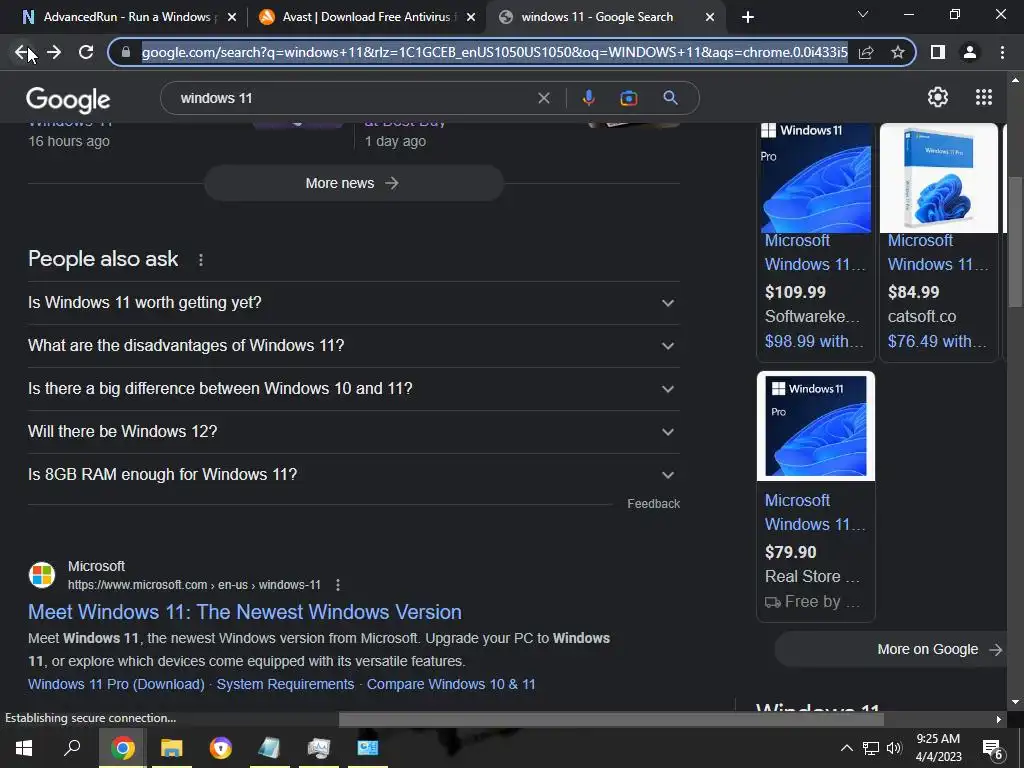
Task: Close the AdvancedRun tab
Action: [x=231, y=17]
